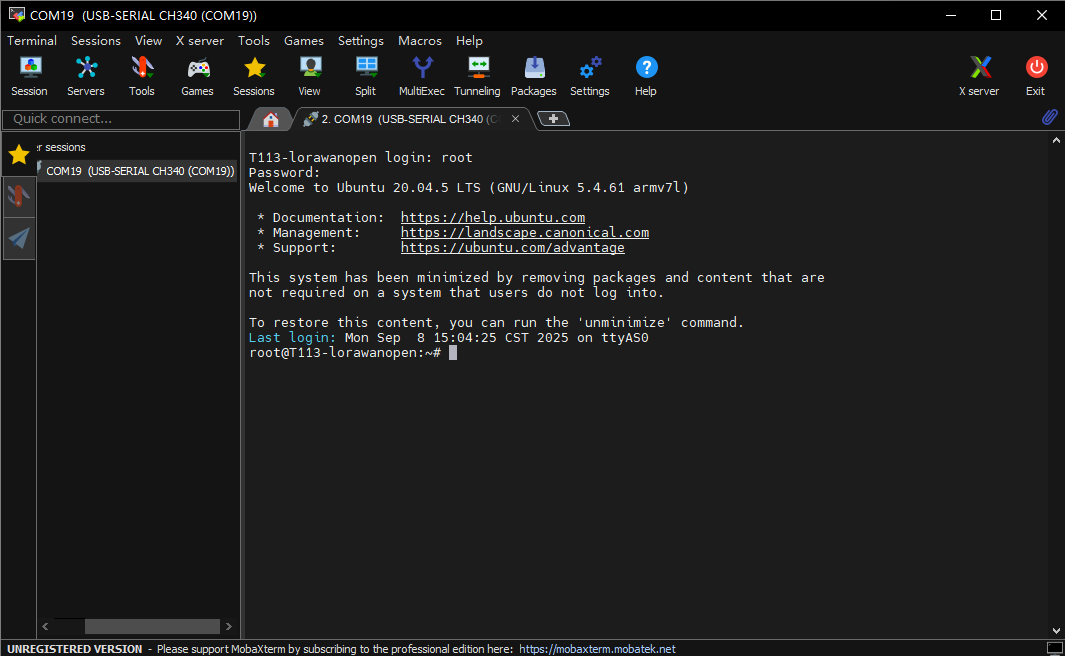Start the X server icon
This screenshot has width=1065, height=656.
979,76
